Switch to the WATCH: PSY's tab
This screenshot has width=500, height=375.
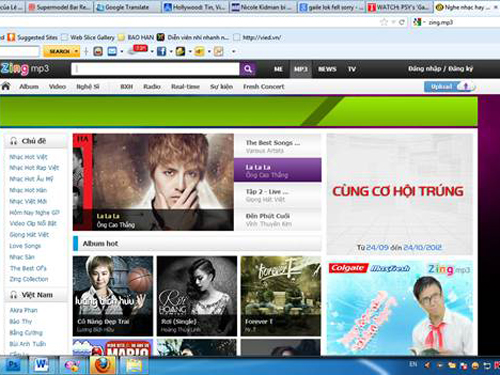point(399,7)
